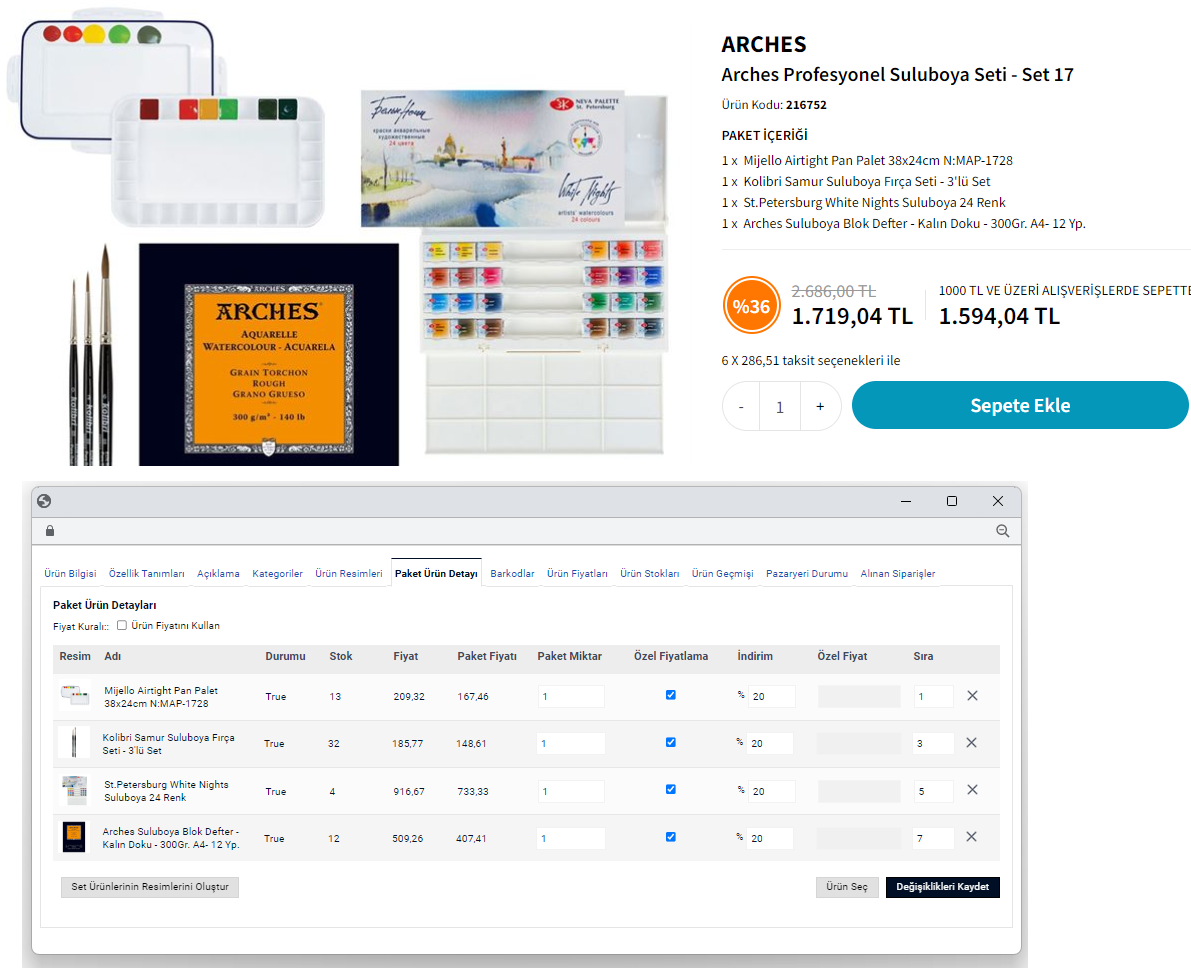
Task: Toggle Özel Fiyatlama for Mijello Palet
Action: (x=671, y=695)
